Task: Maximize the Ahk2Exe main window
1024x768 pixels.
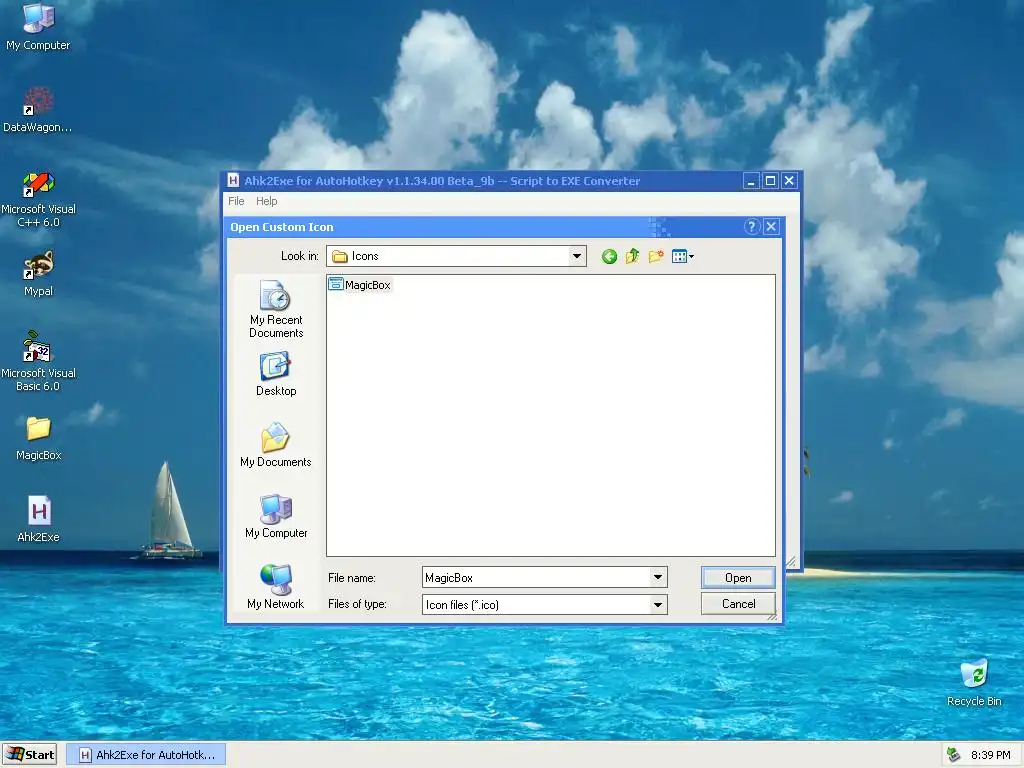Action: click(770, 181)
